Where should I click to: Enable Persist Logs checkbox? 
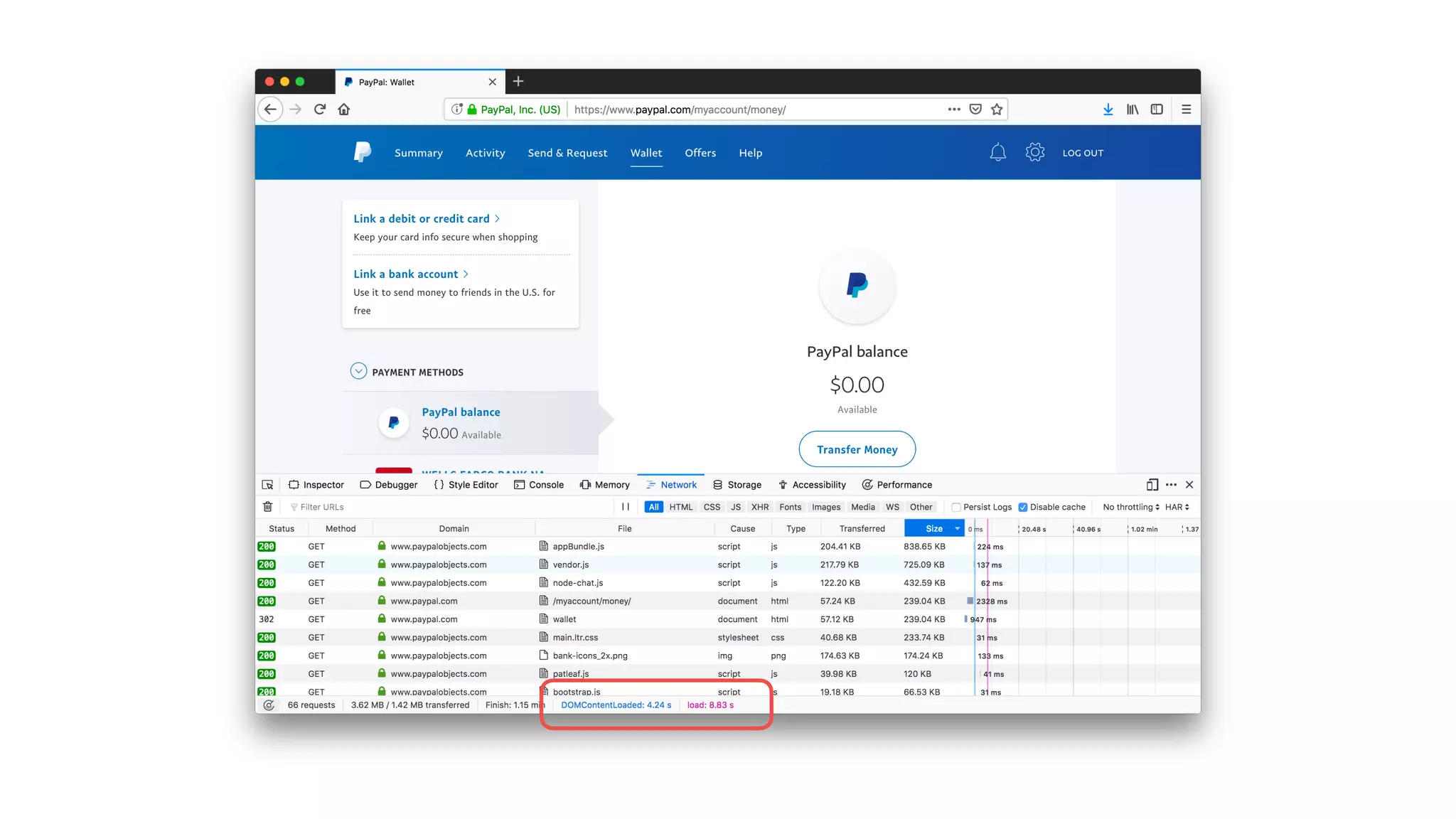956,507
